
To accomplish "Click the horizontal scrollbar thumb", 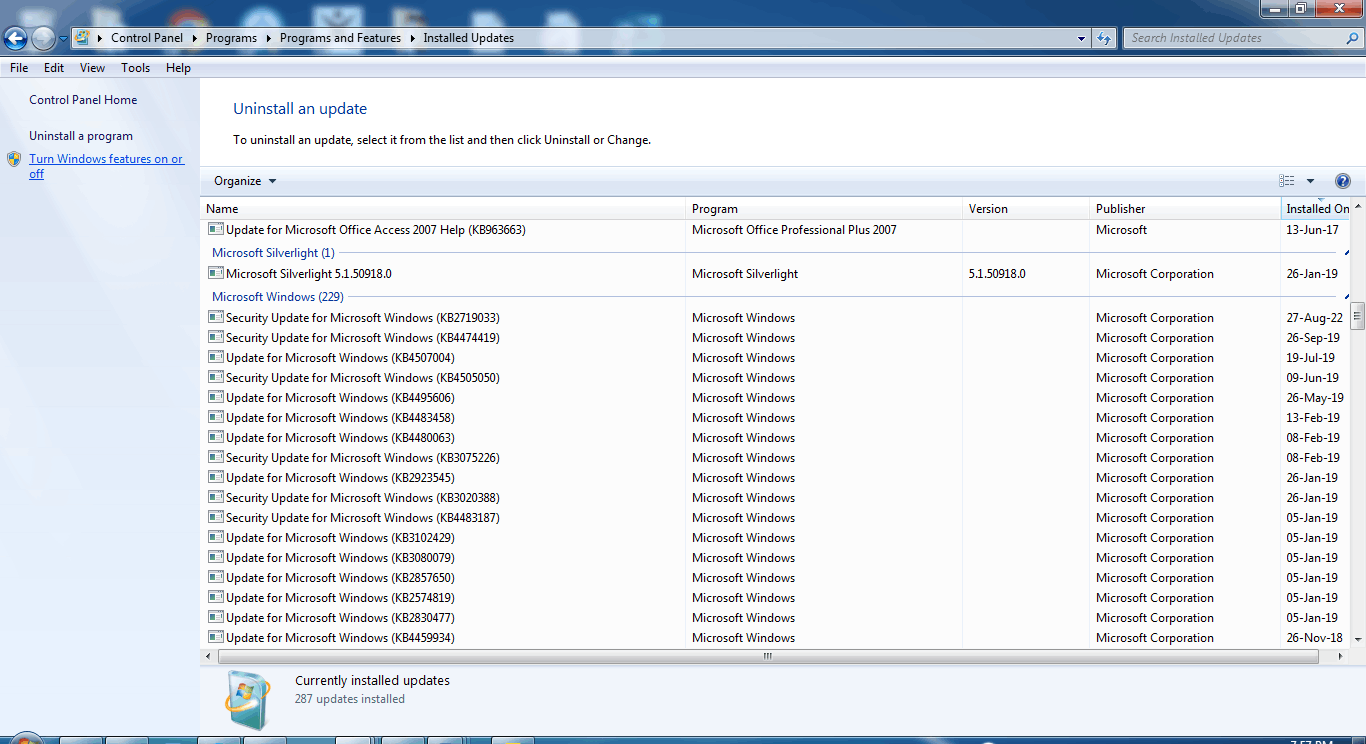I will tap(767, 657).
